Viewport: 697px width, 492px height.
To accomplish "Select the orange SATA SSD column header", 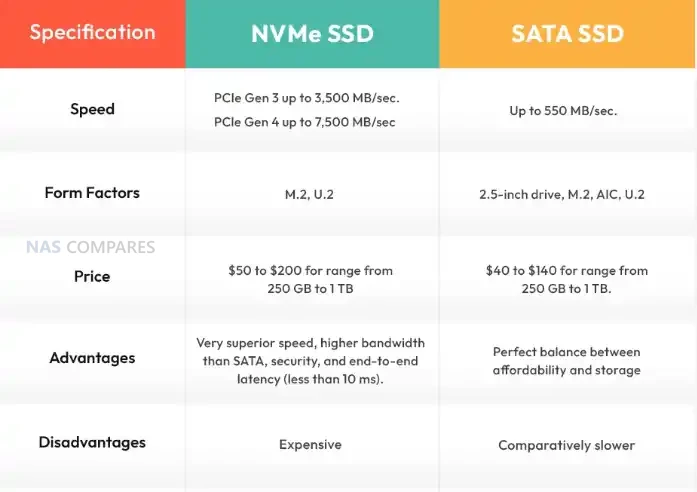I will [x=567, y=33].
